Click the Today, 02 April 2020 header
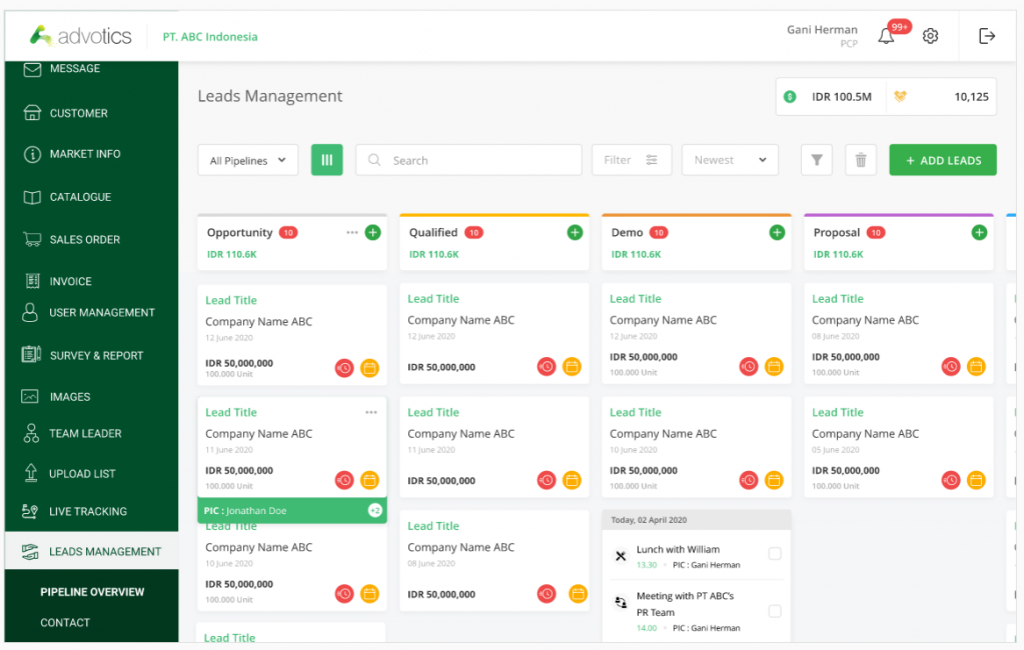This screenshot has height=650, width=1024. [x=696, y=520]
